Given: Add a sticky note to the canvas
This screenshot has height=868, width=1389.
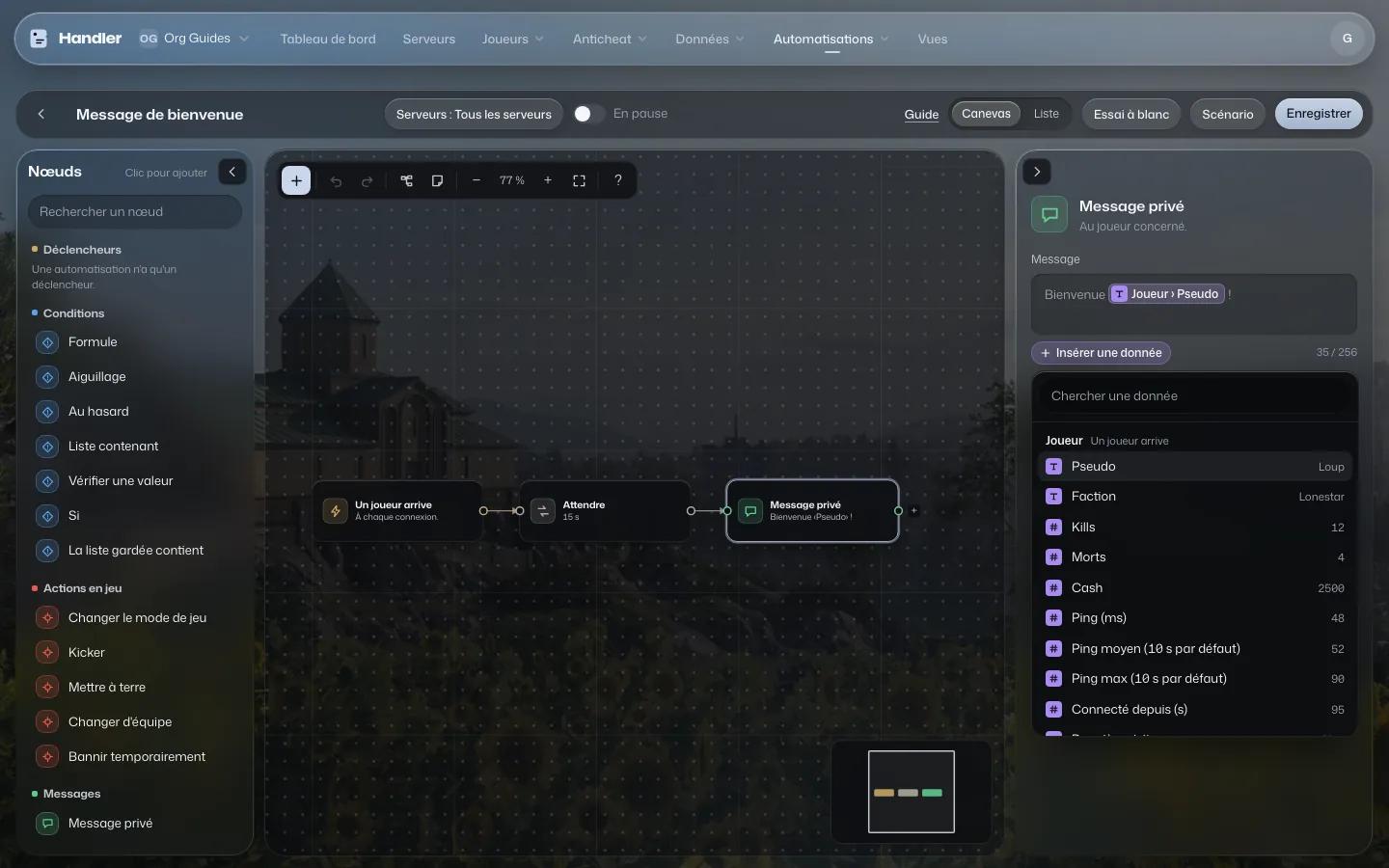Looking at the screenshot, I should point(438,180).
